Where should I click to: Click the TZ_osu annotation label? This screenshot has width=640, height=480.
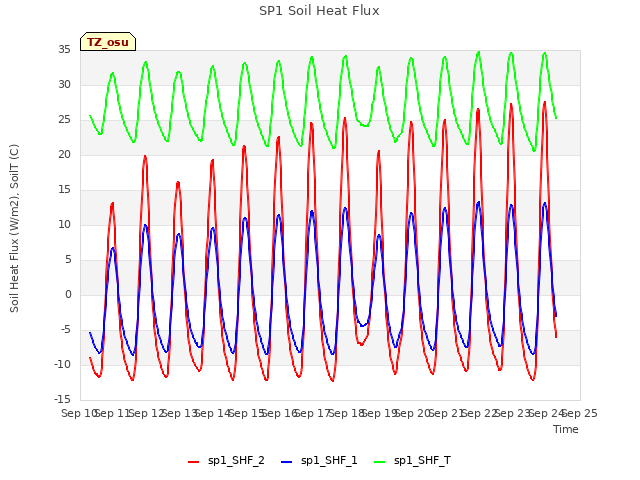click(x=108, y=42)
